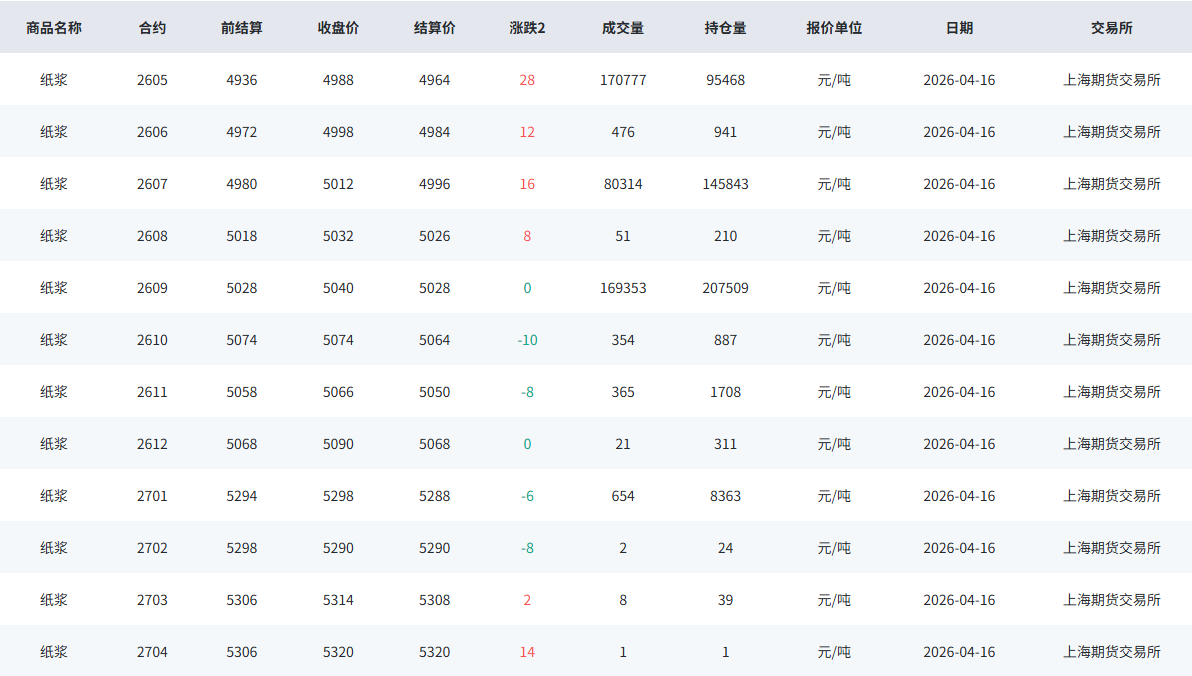The image size is (1192, 676).
Task: Click the 2609 contract row's volume 169353
Action: pyautogui.click(x=623, y=288)
